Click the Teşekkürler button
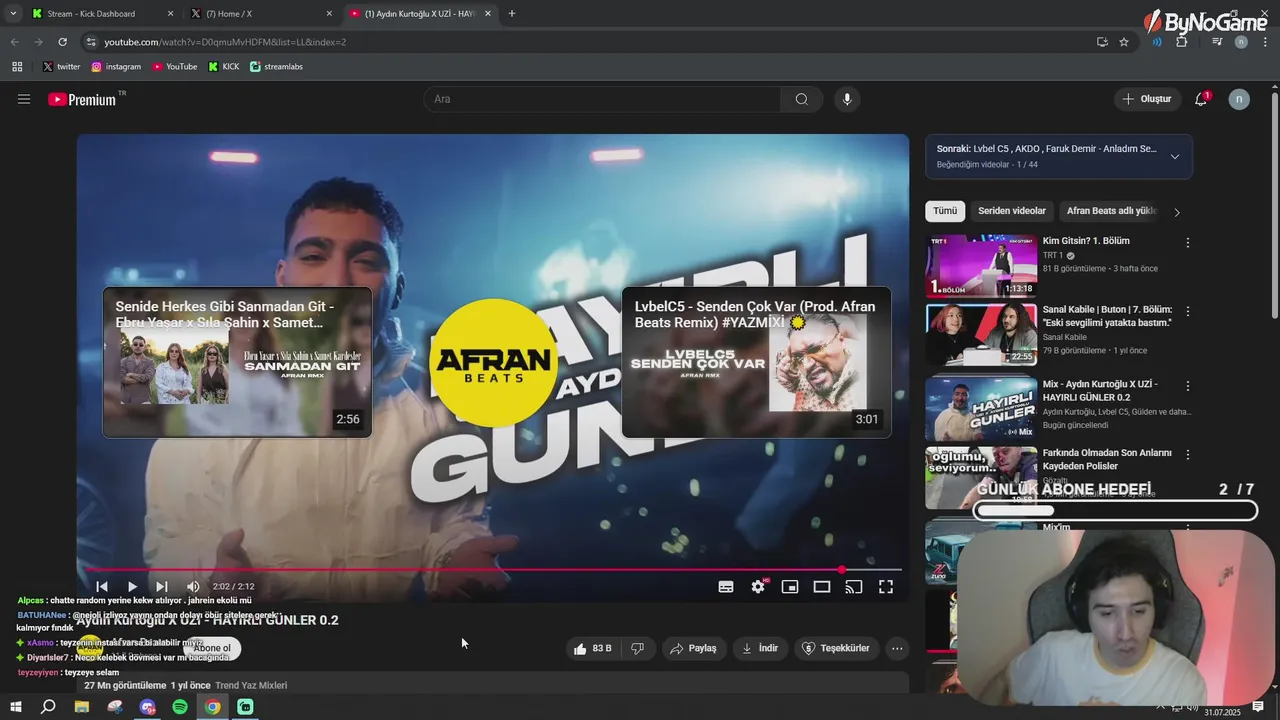Screen dimensions: 1280x720 837,648
